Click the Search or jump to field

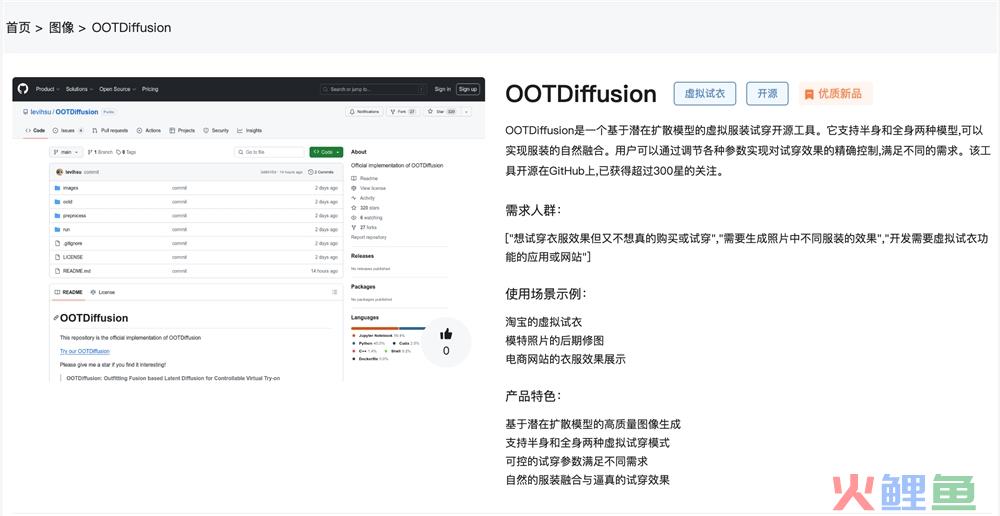[374, 89]
